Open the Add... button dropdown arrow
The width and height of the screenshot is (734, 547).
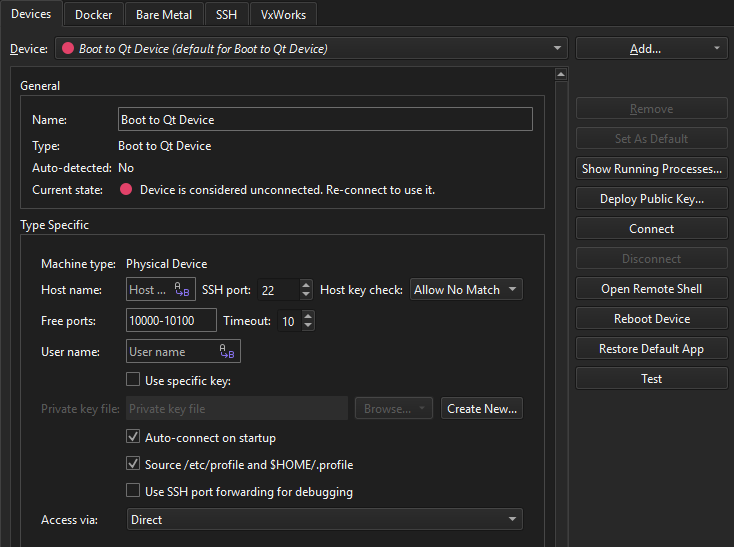pyautogui.click(x=717, y=48)
